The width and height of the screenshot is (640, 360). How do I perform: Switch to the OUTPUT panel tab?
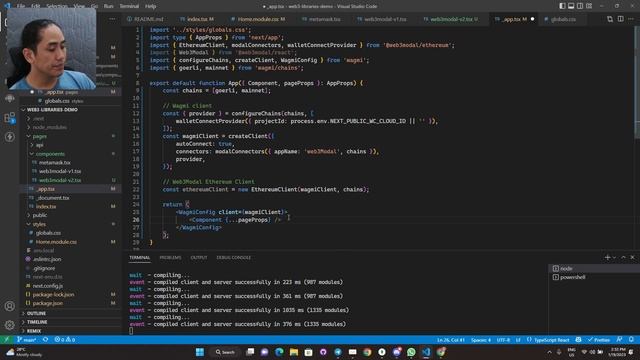[199, 258]
